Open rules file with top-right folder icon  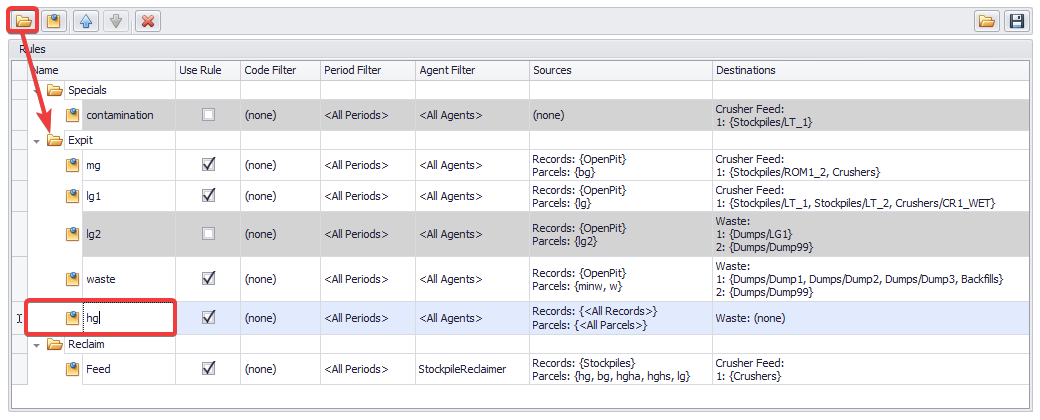click(x=987, y=20)
